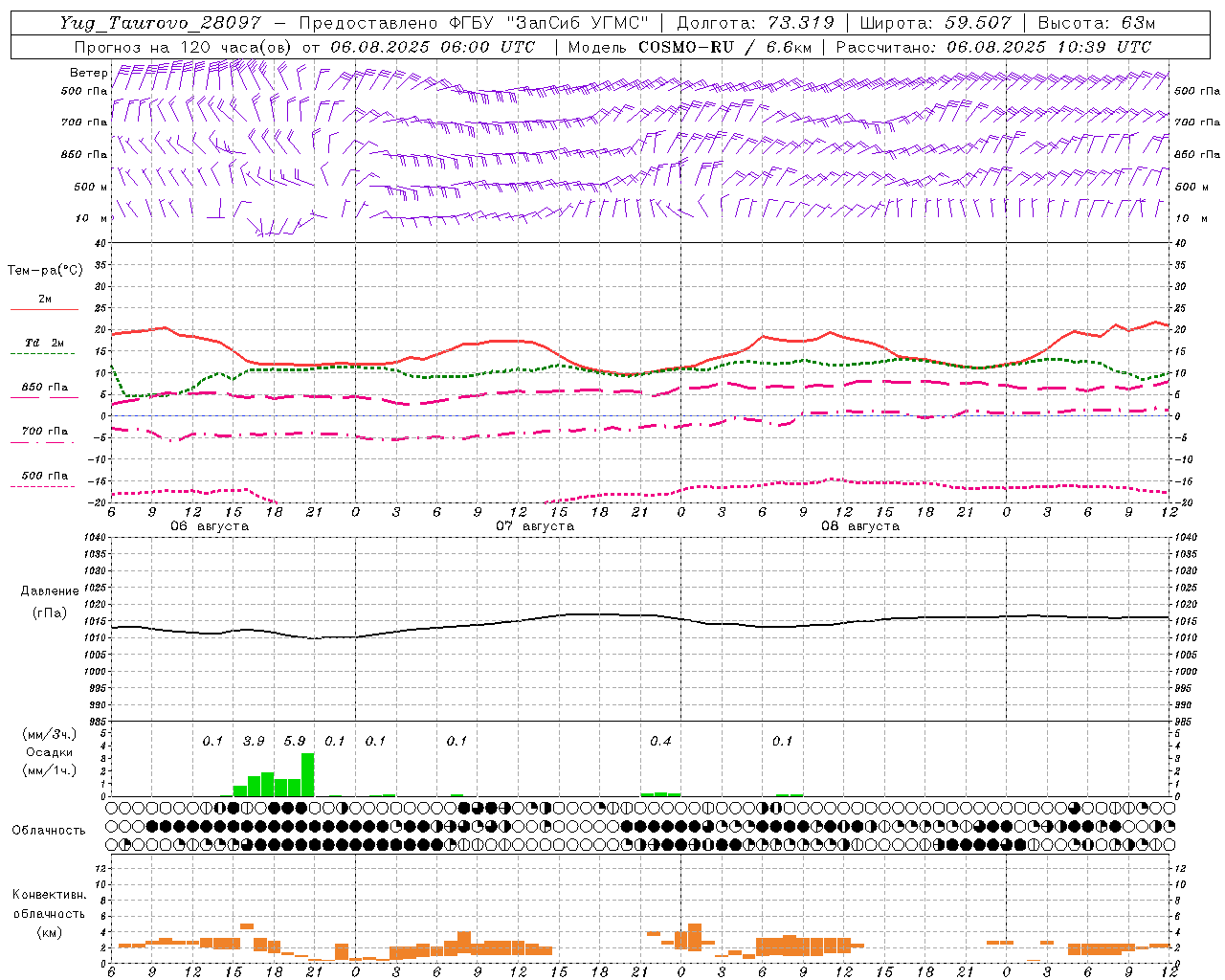Click the station title Yug_Taurovo_28097
Image resolution: width=1225 pixels, height=980 pixels.
[160, 23]
